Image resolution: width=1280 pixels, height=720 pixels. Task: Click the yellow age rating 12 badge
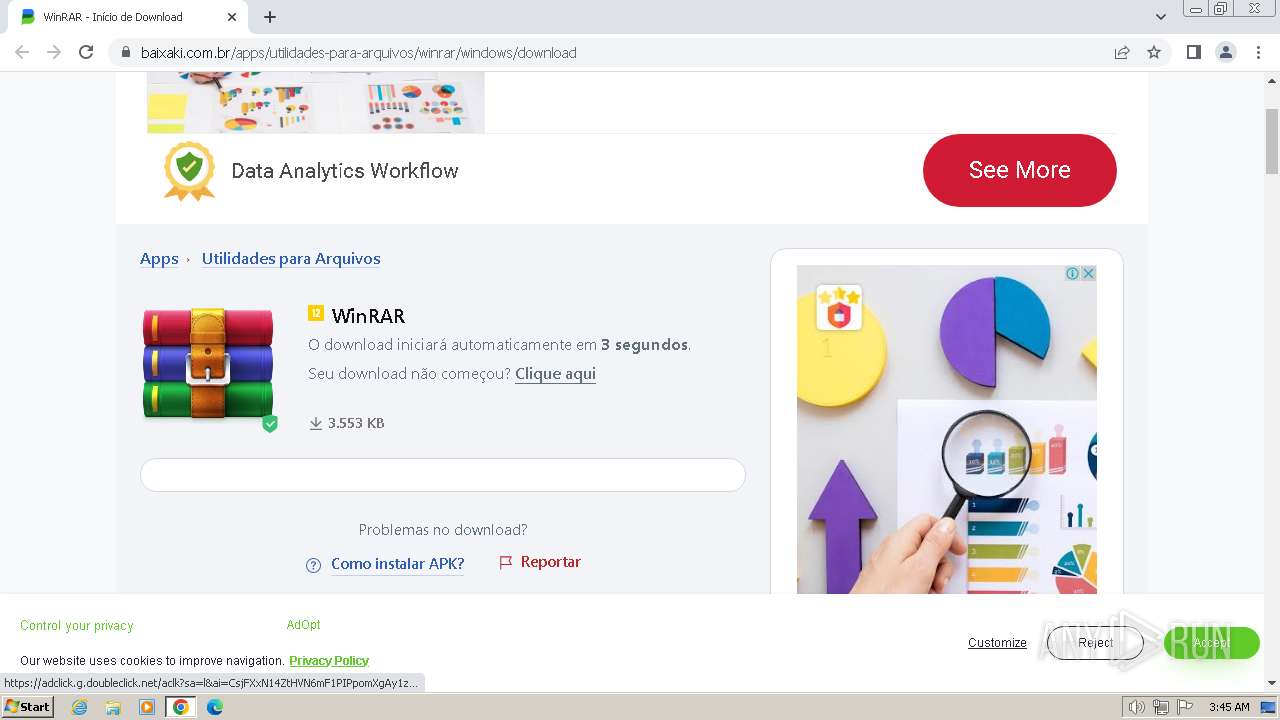click(316, 314)
